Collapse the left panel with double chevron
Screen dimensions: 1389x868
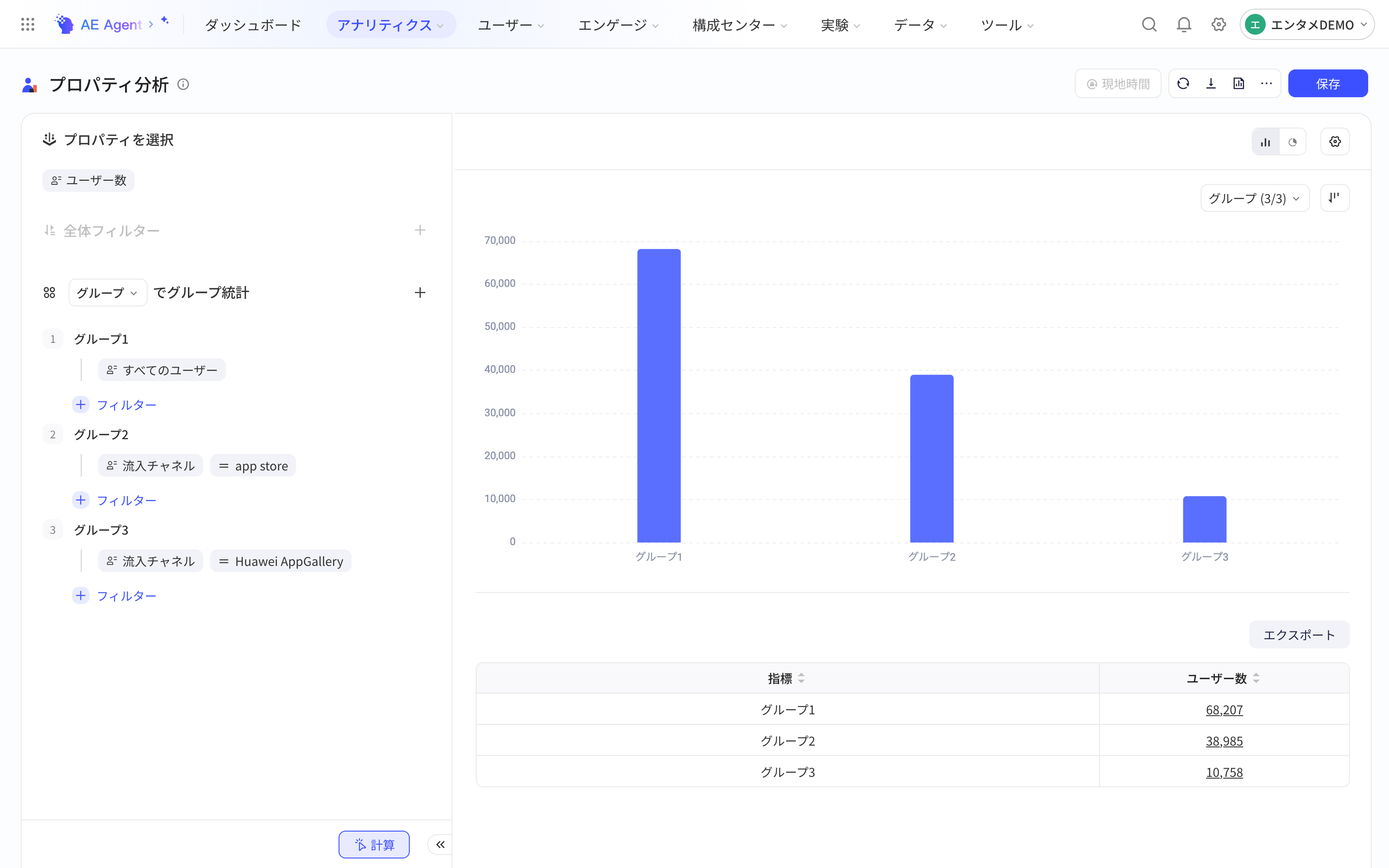(440, 845)
